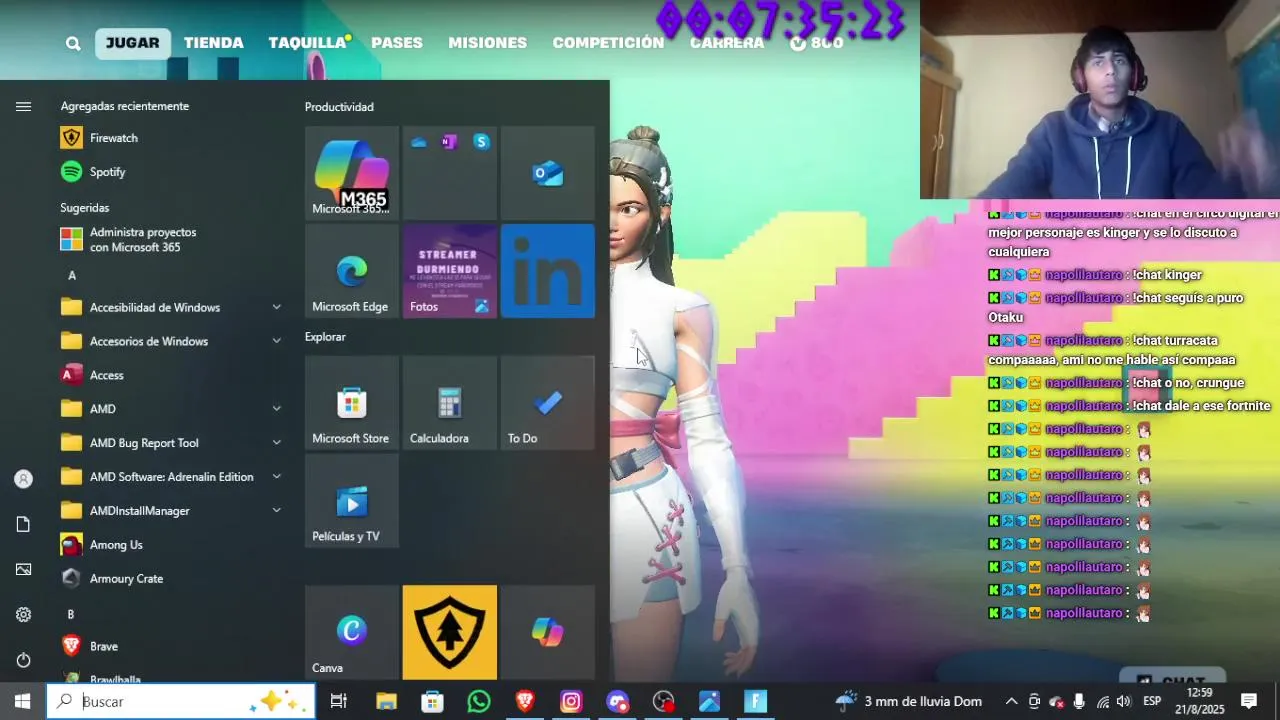Open the COMPETICIÓN tab
The image size is (1280, 720).
[x=608, y=43]
